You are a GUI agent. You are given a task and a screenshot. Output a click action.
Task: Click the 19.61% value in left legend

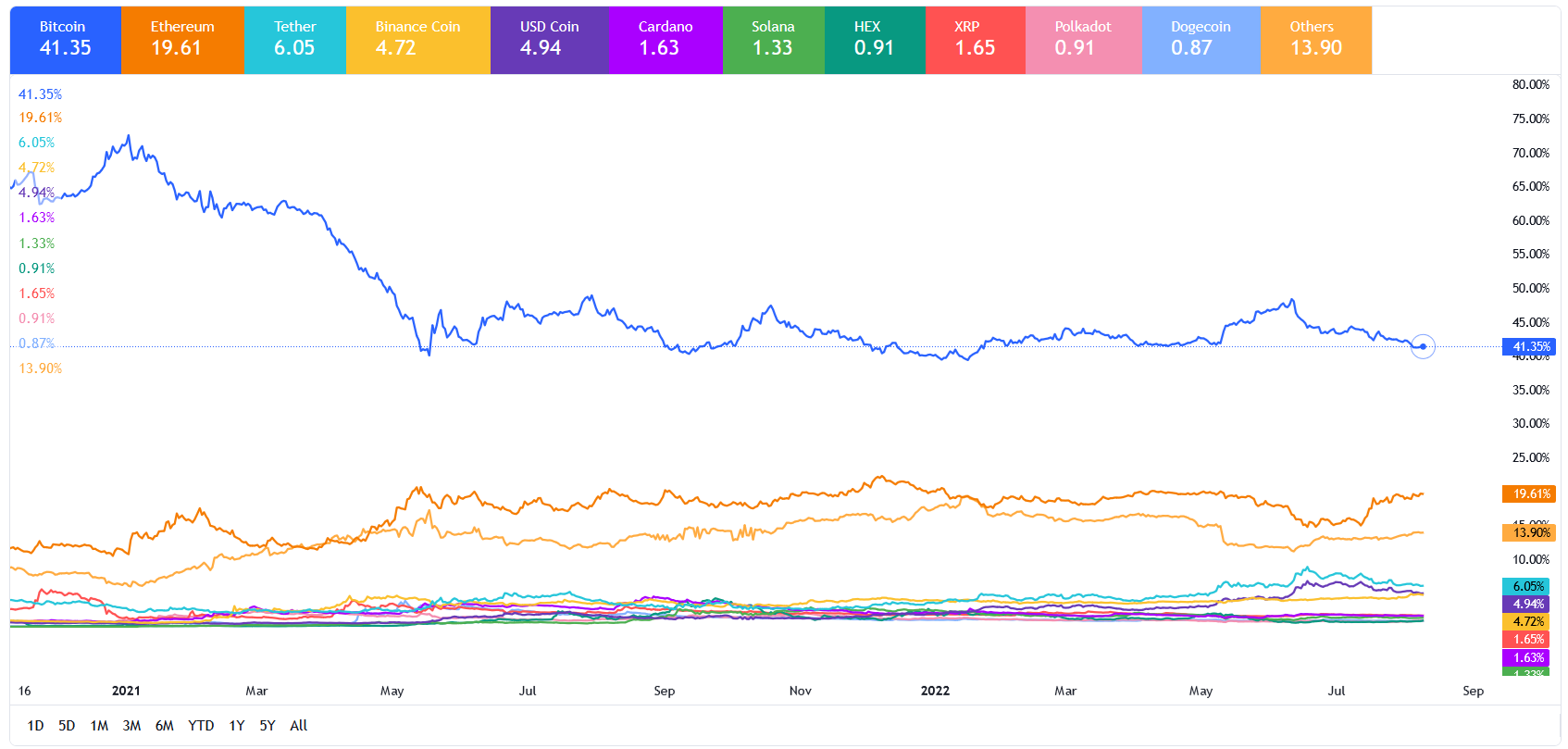tap(40, 118)
